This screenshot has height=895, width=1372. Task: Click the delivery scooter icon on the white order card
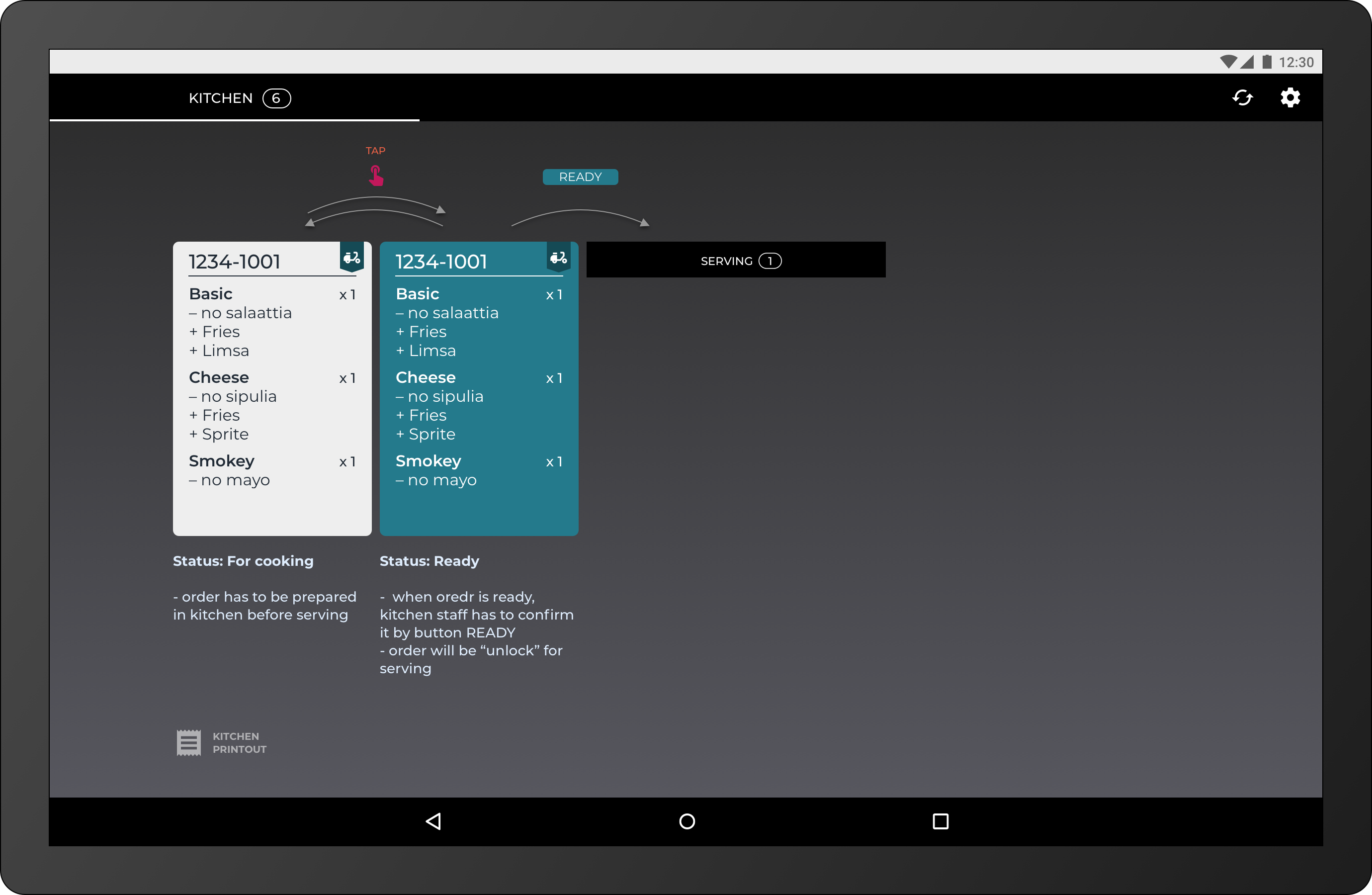click(351, 258)
